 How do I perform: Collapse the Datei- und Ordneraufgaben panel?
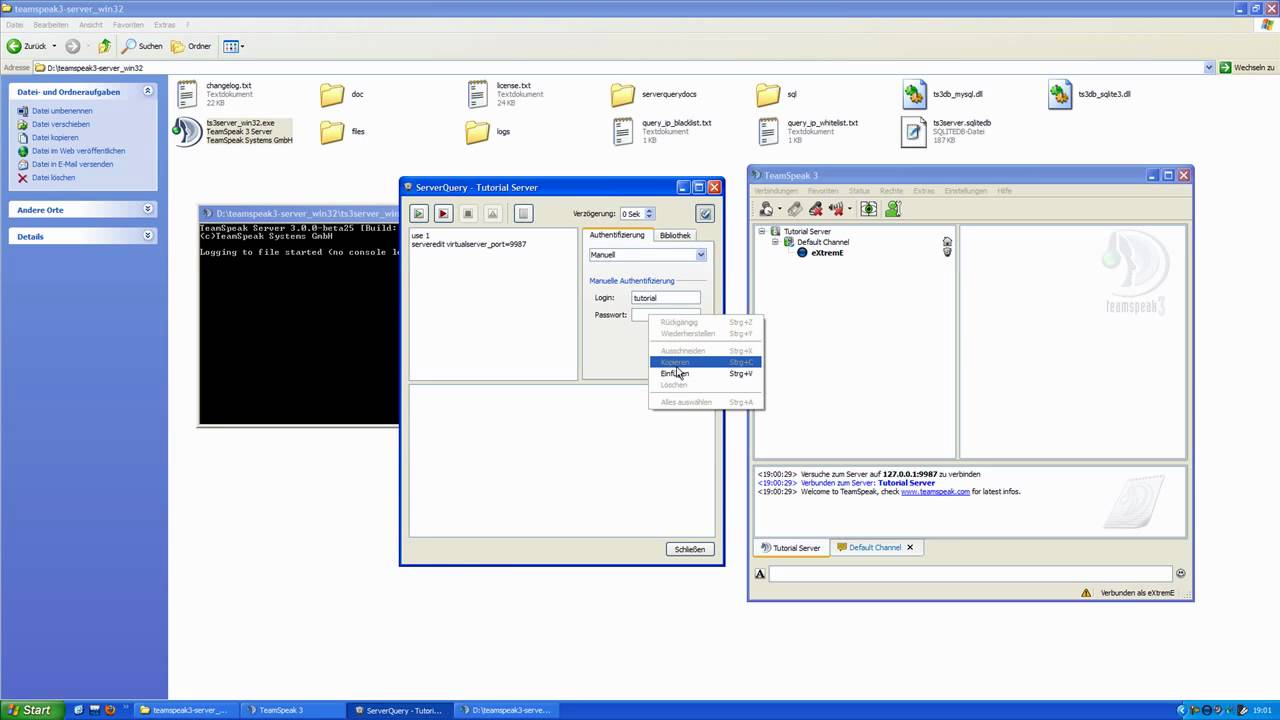pyautogui.click(x=148, y=91)
